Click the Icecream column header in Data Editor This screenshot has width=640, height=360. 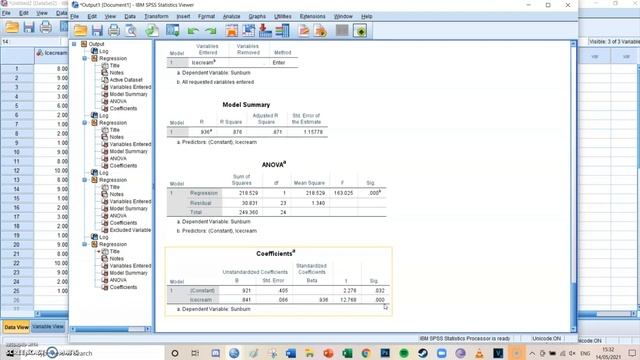[51, 53]
